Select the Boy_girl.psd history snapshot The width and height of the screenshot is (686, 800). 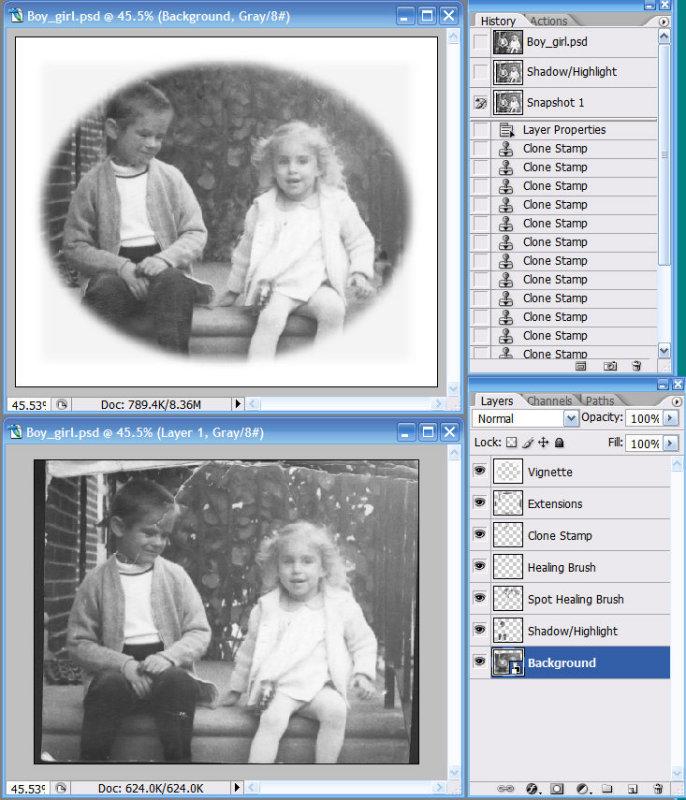click(563, 42)
